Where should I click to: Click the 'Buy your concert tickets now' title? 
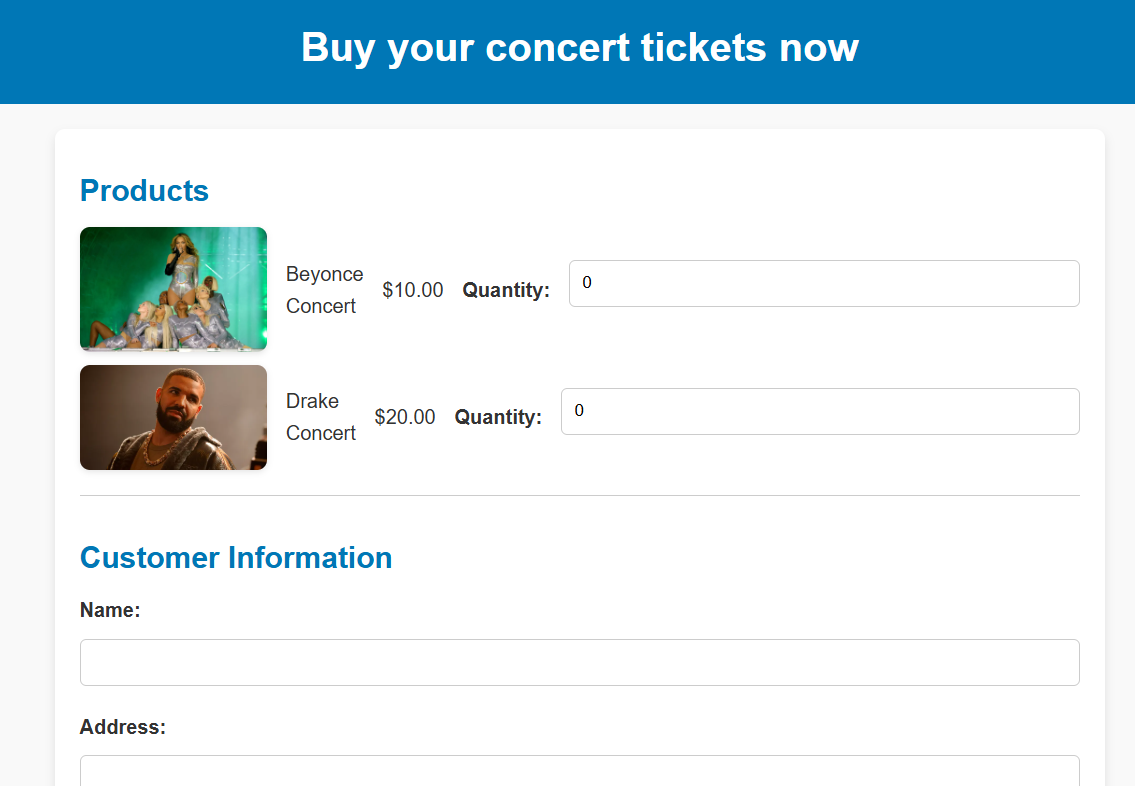[579, 47]
